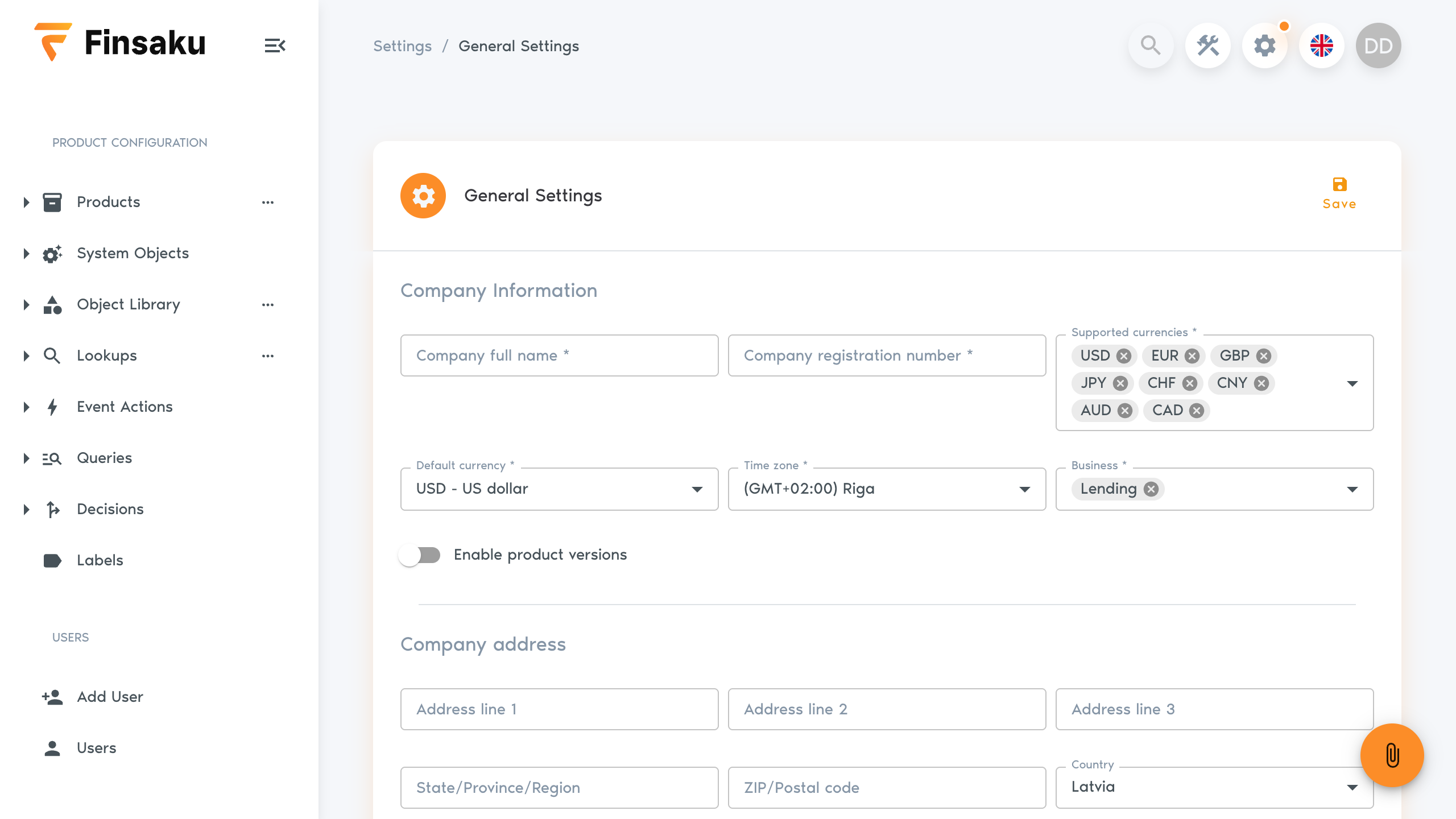Open Products in sidebar

(108, 202)
